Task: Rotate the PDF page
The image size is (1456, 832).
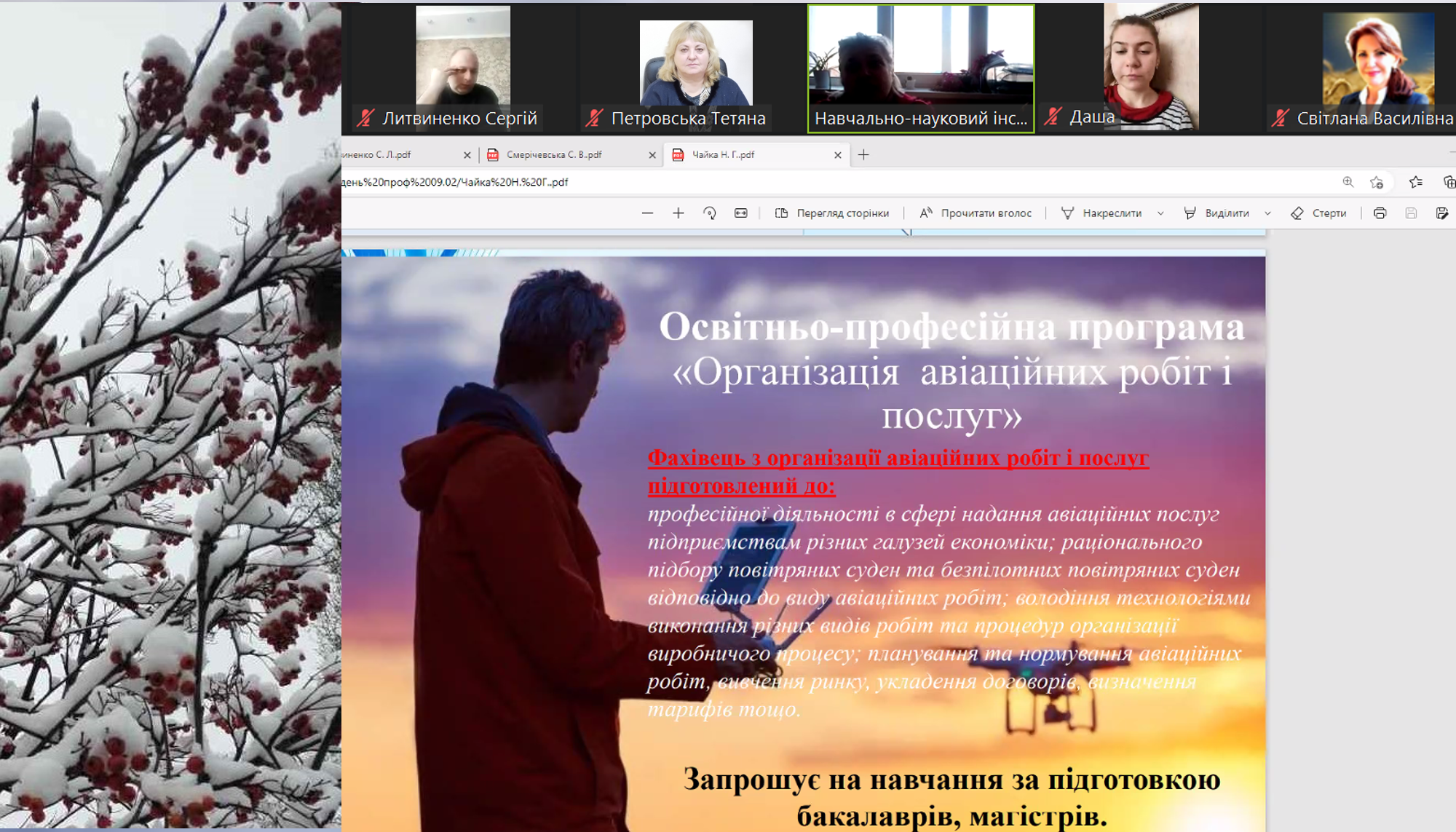Action: pos(710,213)
